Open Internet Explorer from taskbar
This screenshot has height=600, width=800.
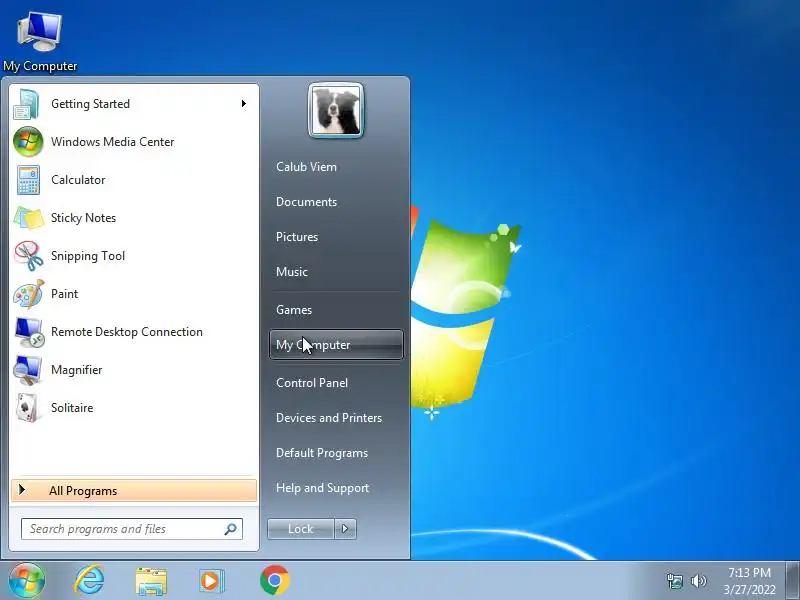pos(89,581)
